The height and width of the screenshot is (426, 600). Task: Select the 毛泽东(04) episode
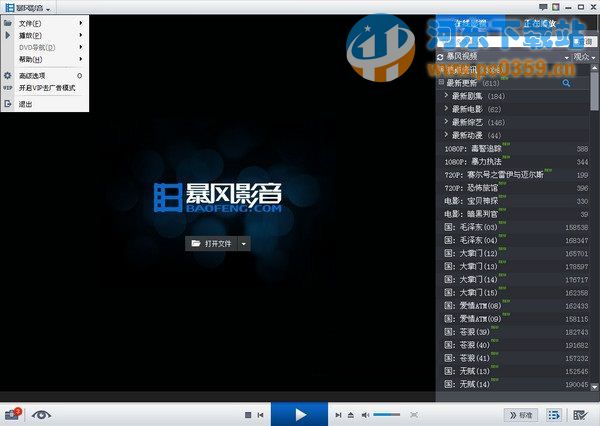coord(513,240)
